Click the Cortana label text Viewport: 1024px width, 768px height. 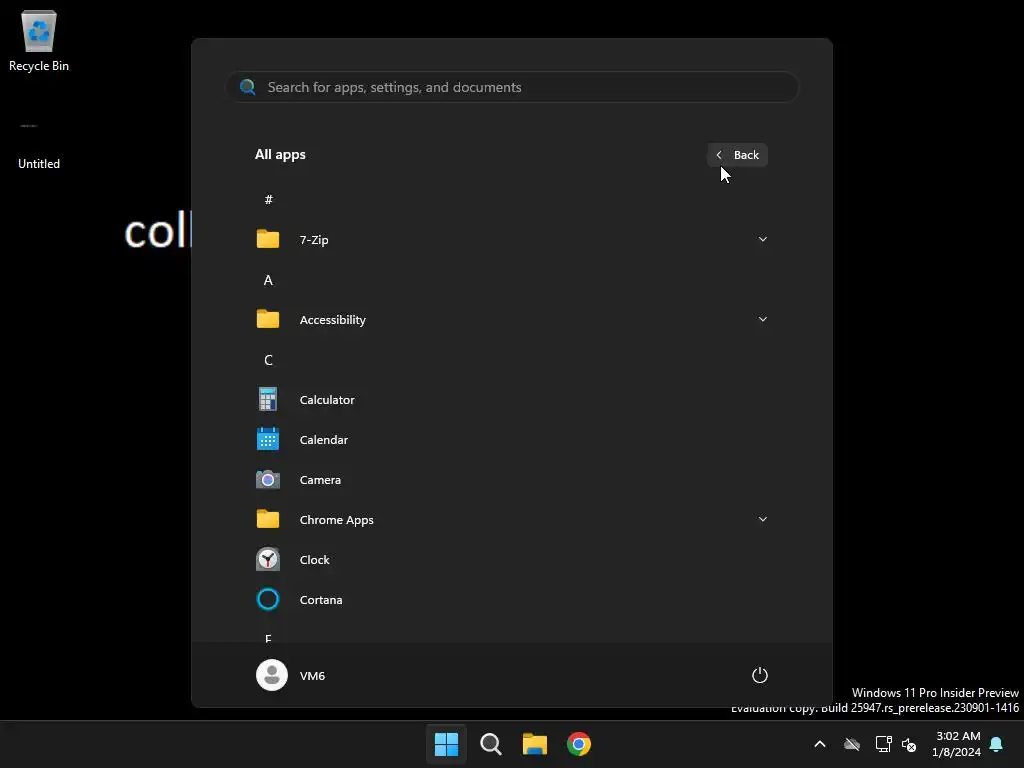tap(321, 600)
